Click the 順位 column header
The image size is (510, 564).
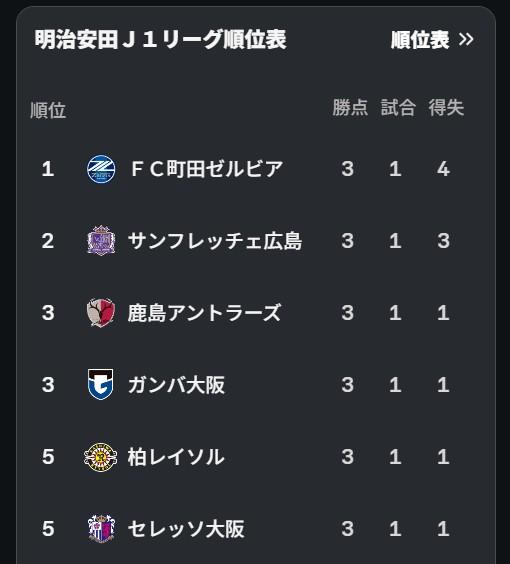[x=48, y=110]
